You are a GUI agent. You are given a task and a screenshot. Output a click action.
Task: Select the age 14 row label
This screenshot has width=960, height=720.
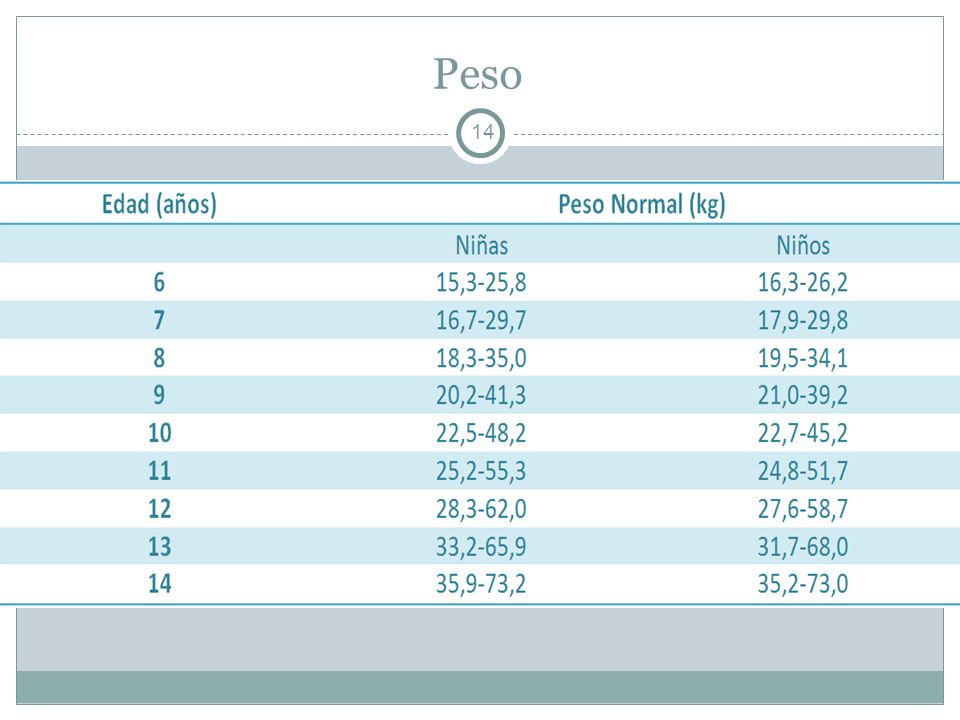[159, 583]
